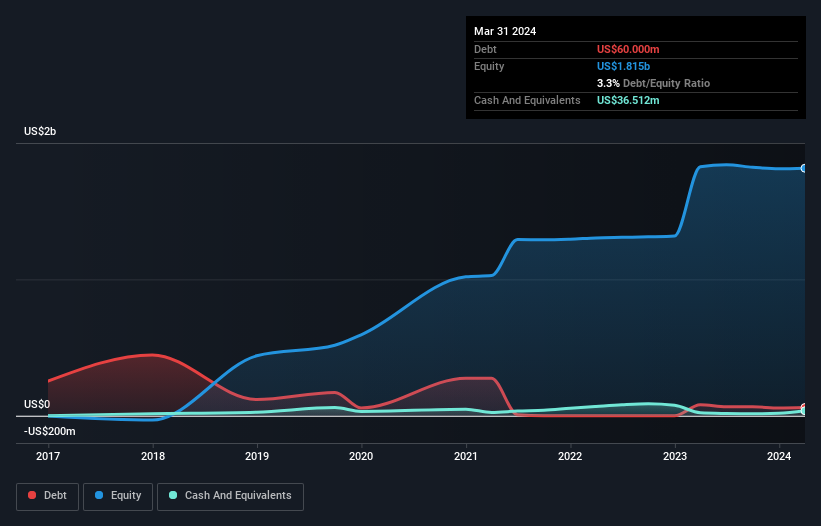Click the US$1.815b equity value
821x526 pixels.
point(623,66)
